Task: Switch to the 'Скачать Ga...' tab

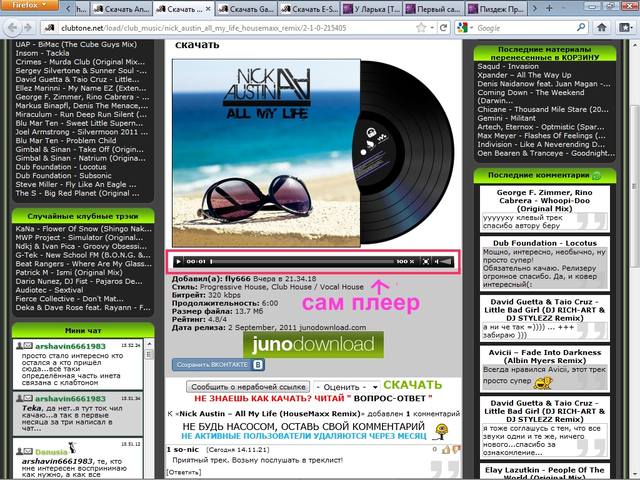Action: click(246, 9)
